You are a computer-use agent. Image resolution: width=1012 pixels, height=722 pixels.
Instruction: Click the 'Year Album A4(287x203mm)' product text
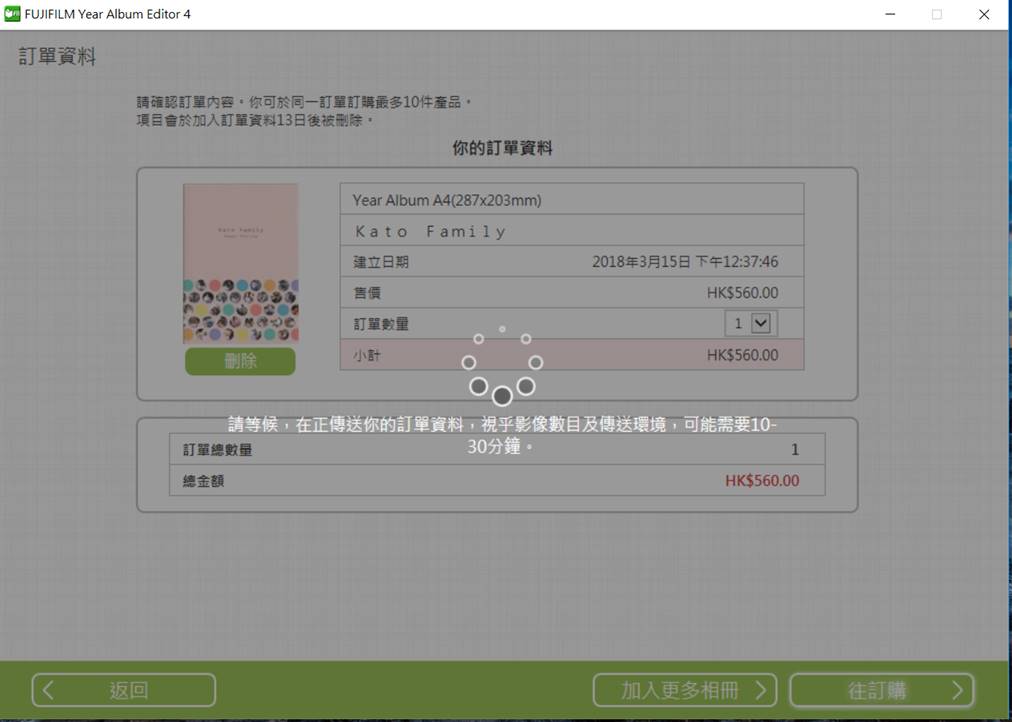[447, 200]
